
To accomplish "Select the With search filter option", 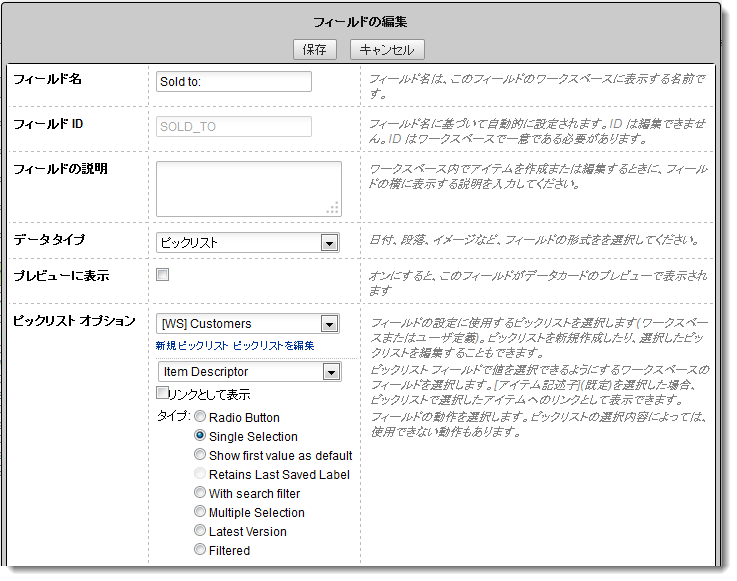I will pos(200,493).
